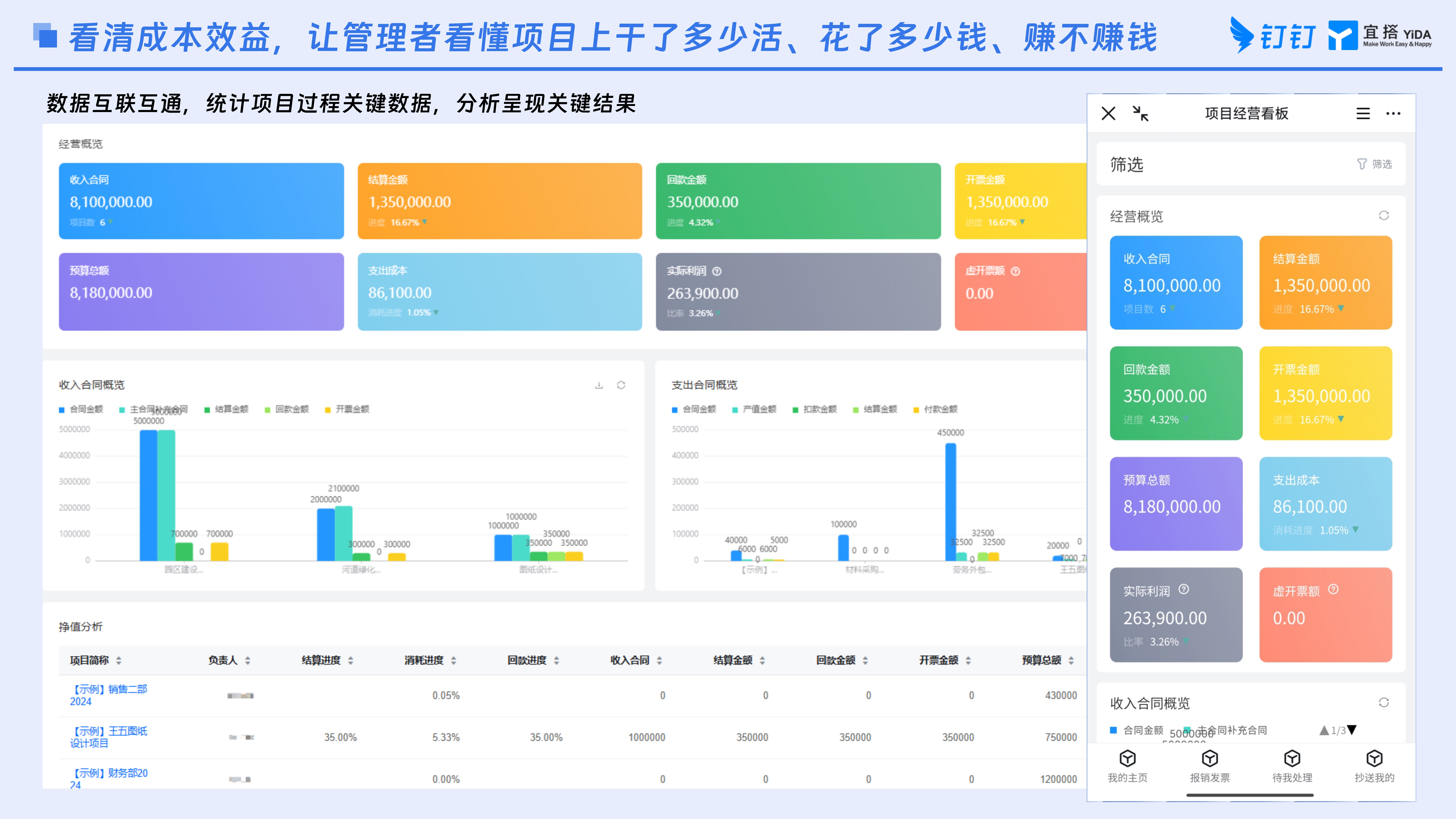Click the mobile 回款金额 green card
Image resolution: width=1456 pixels, height=819 pixels.
(x=1176, y=393)
